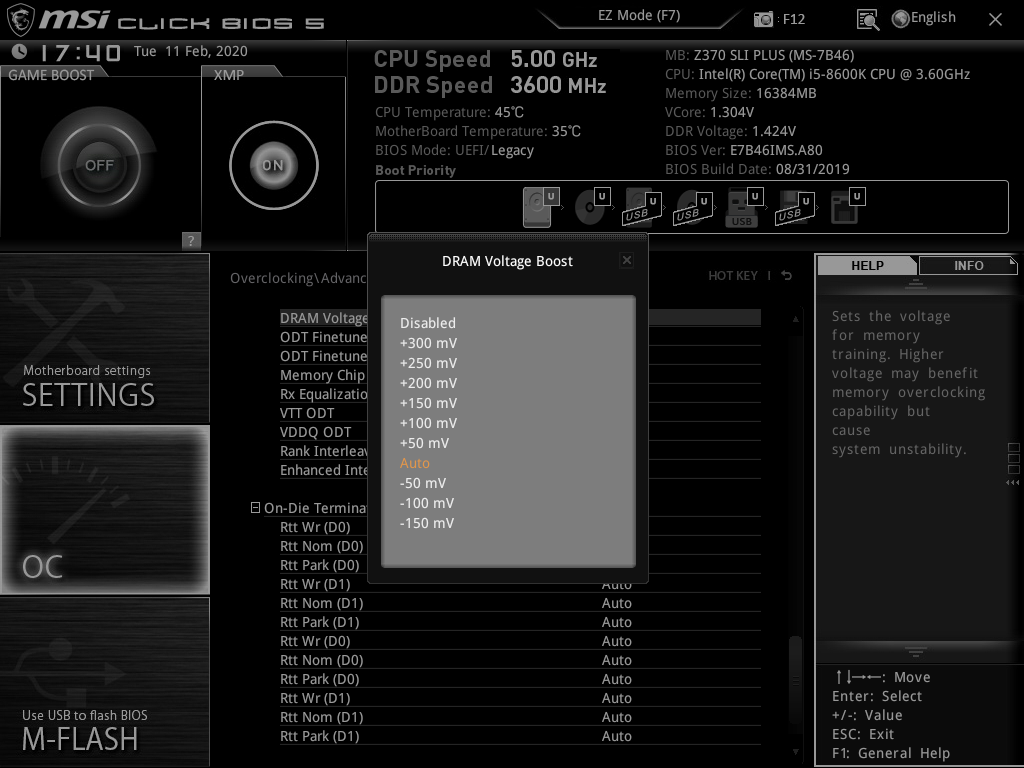Click the scroll-up arrow of settings list
The image size is (1024, 768).
(795, 319)
